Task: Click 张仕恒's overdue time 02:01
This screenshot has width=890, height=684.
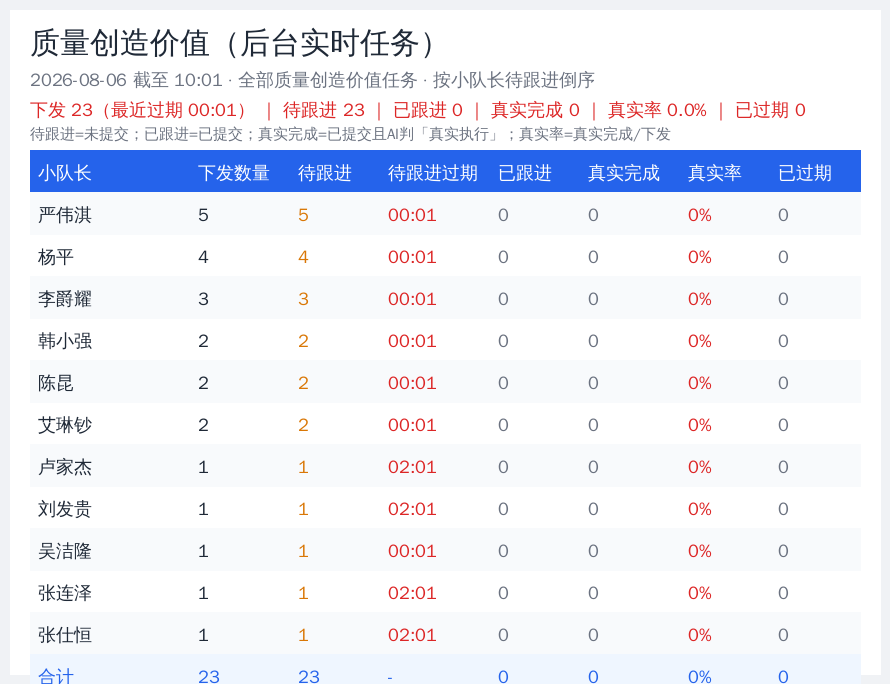Action: tap(412, 635)
